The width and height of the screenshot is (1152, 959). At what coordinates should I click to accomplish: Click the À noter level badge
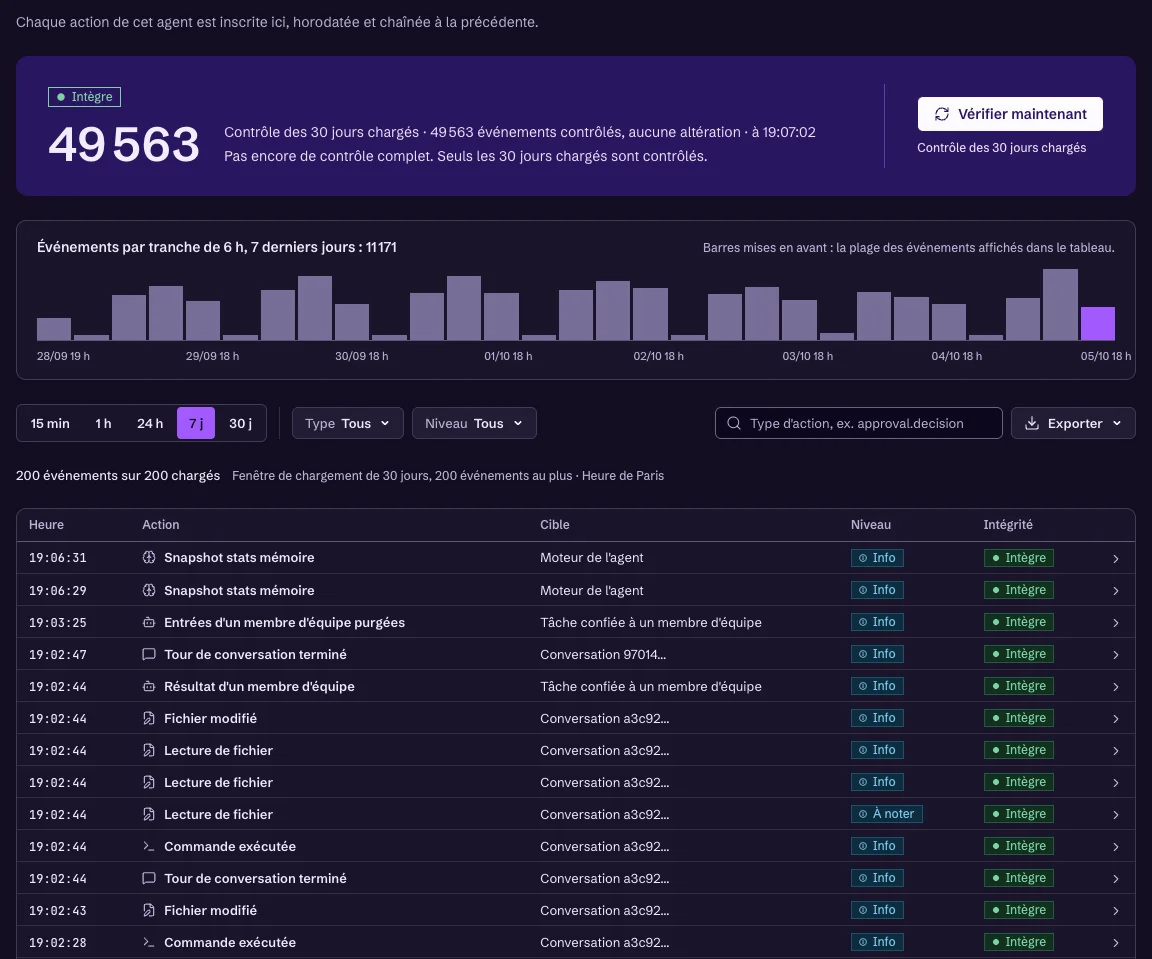coord(887,814)
